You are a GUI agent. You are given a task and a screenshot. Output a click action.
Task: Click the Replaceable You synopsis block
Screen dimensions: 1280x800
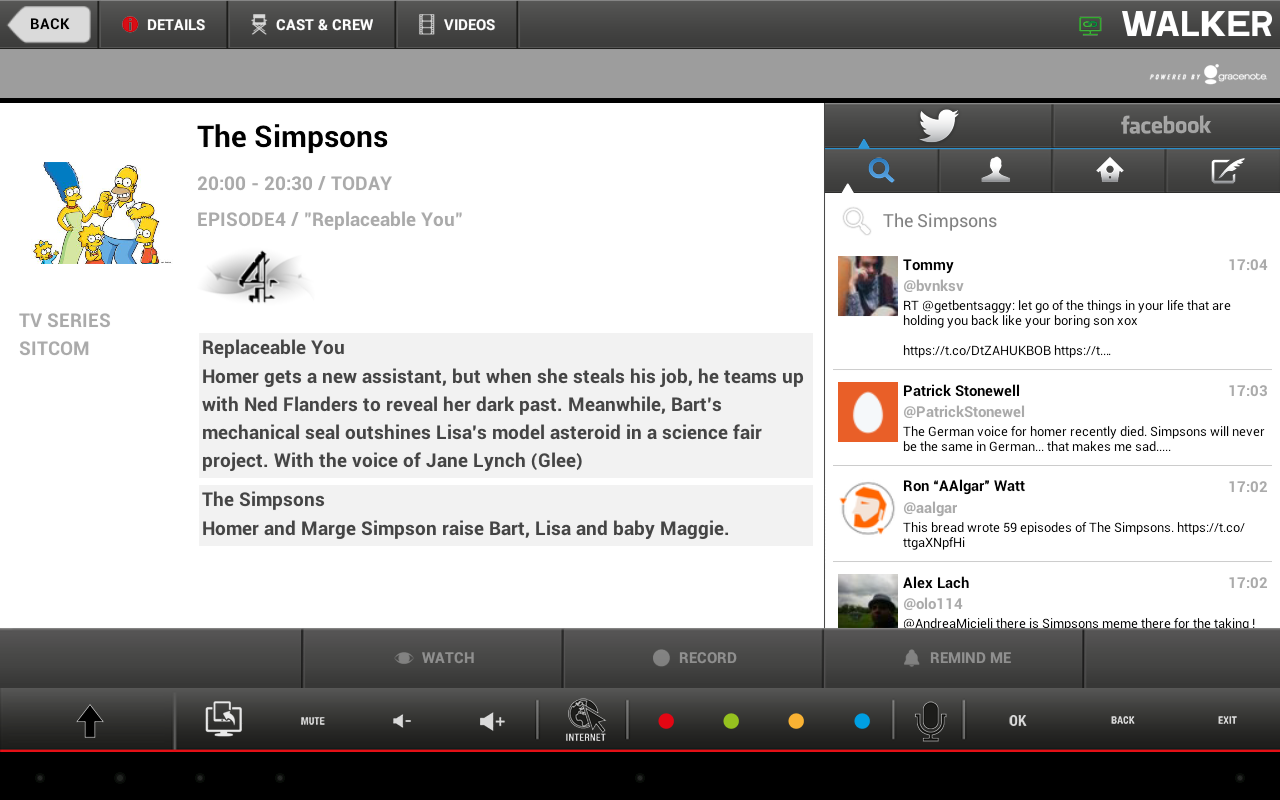click(x=505, y=405)
